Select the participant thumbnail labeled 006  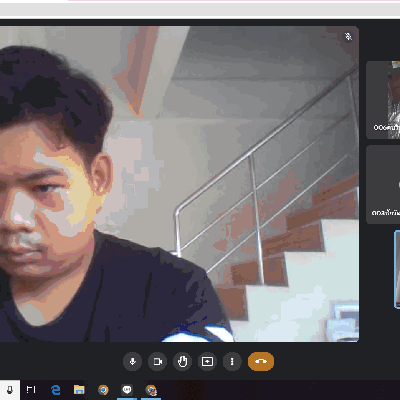coord(383,100)
